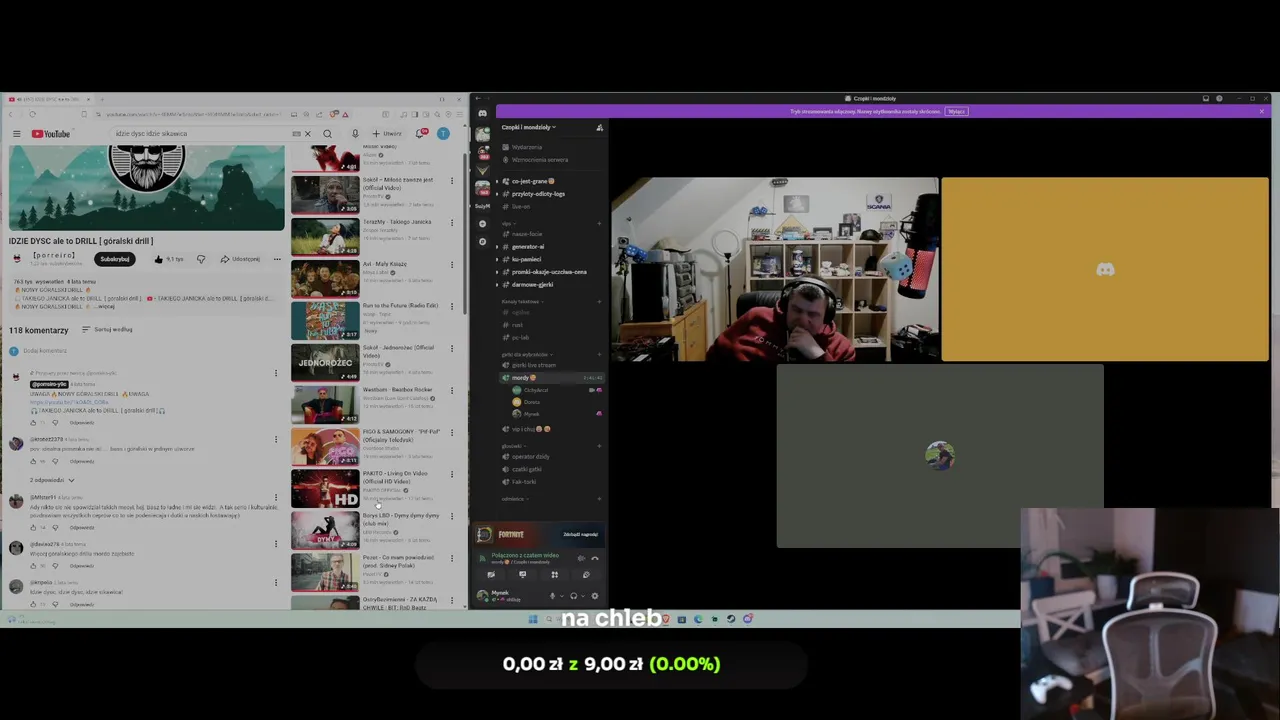Click Udostępnij share button under video

coord(240,259)
